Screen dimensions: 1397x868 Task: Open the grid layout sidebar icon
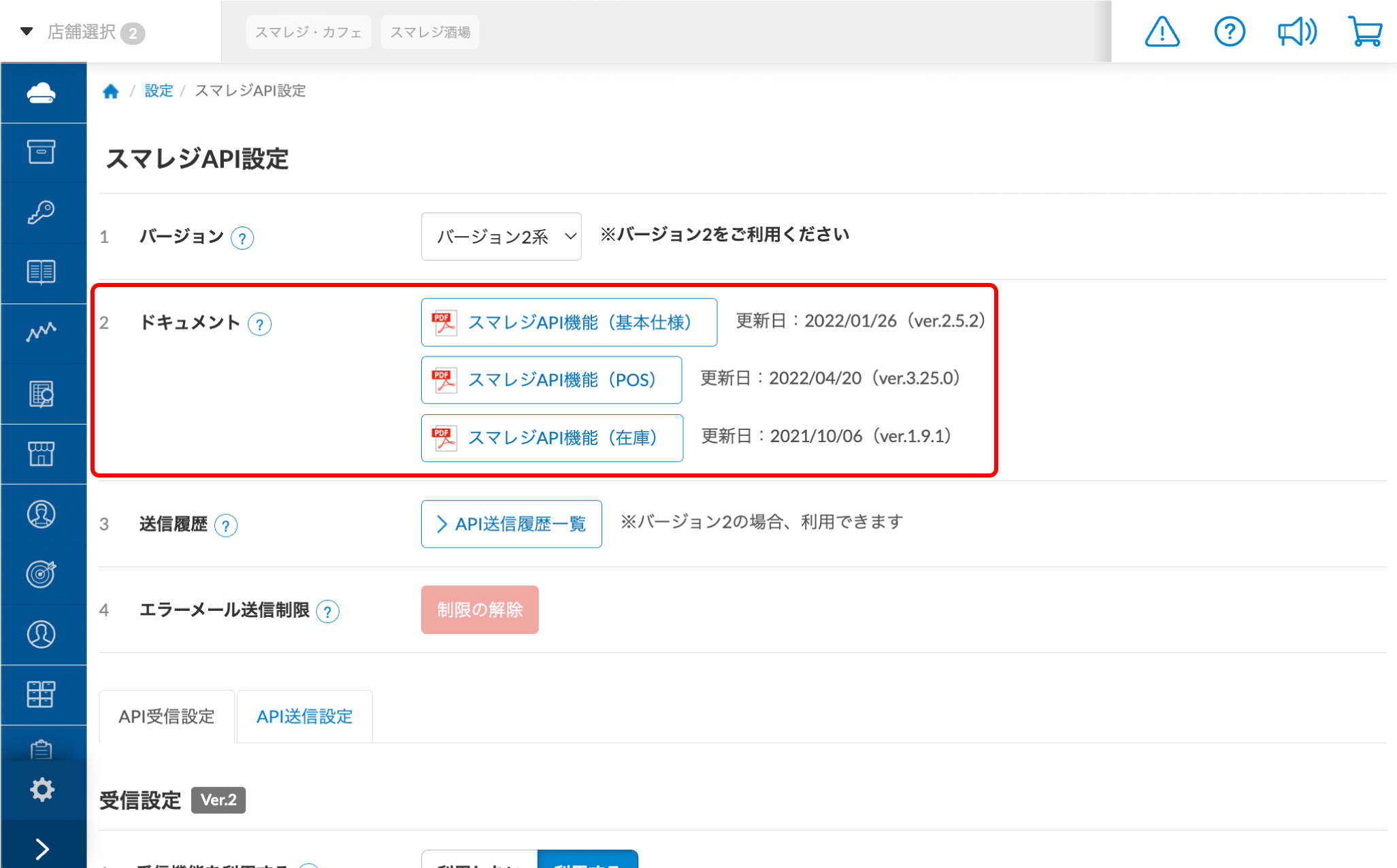point(42,695)
